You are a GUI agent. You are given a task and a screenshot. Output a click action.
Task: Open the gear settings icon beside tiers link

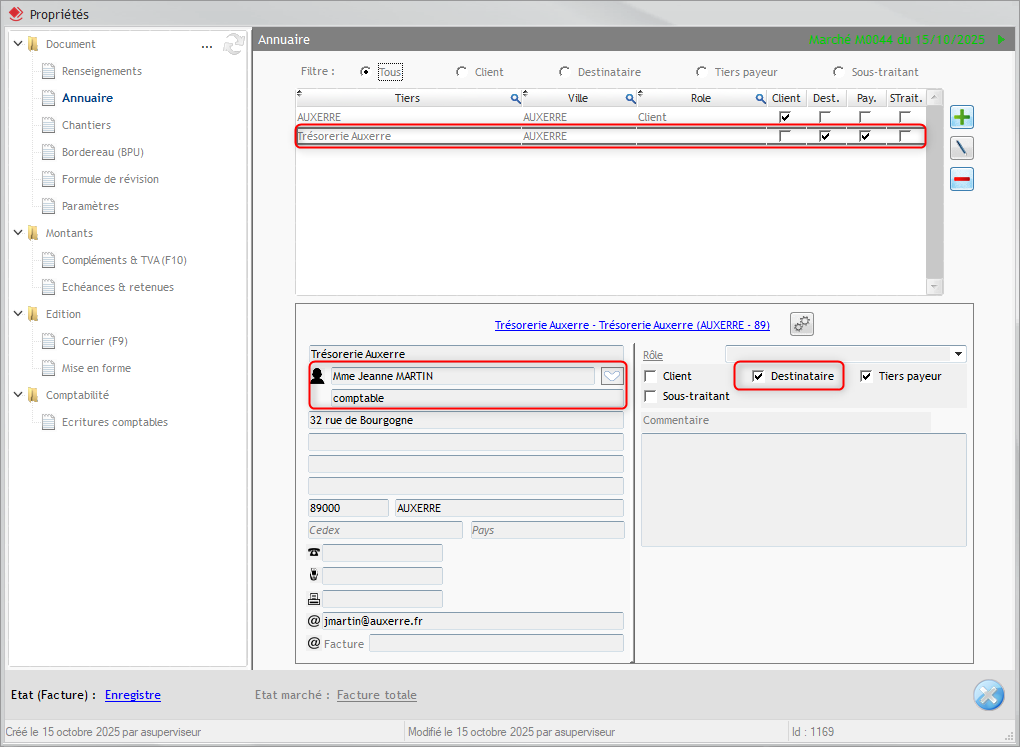(801, 324)
